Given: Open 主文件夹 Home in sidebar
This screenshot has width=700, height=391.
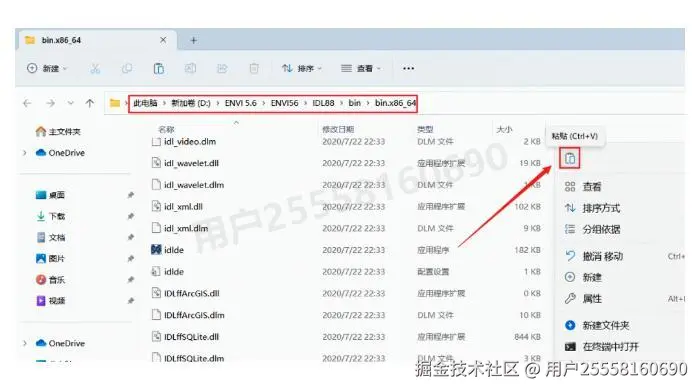Looking at the screenshot, I should tap(58, 132).
